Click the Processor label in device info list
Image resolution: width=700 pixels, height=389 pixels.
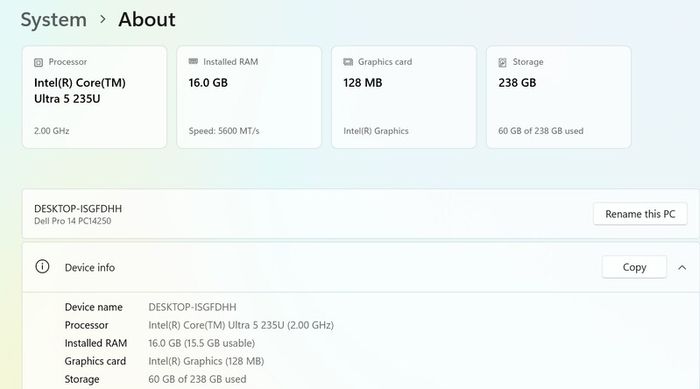[87, 325]
